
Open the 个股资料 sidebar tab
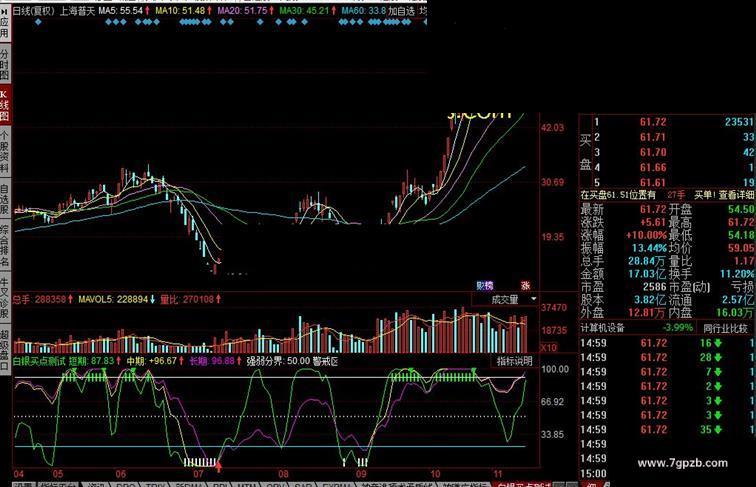coord(5,151)
